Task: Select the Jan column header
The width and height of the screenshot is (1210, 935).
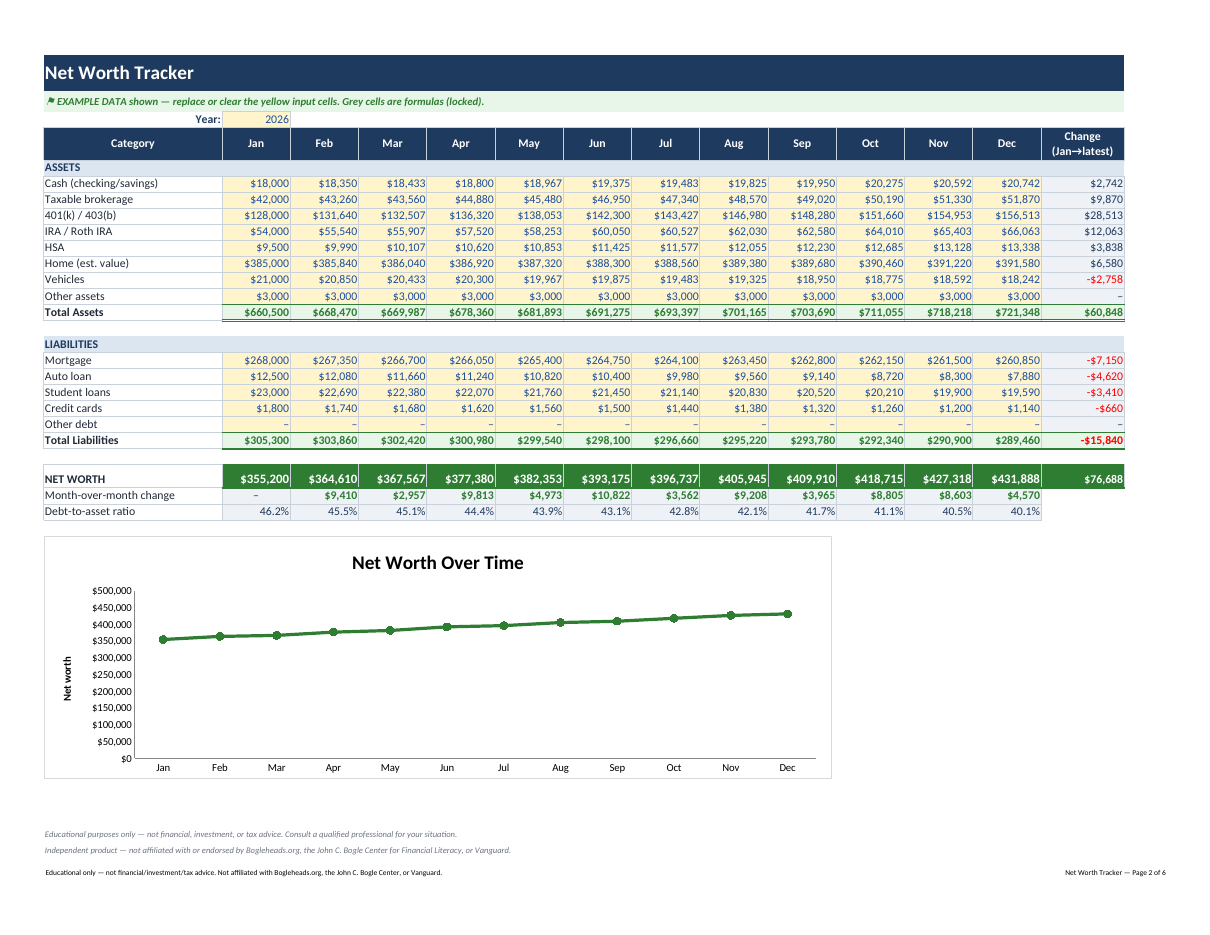Action: (x=256, y=143)
